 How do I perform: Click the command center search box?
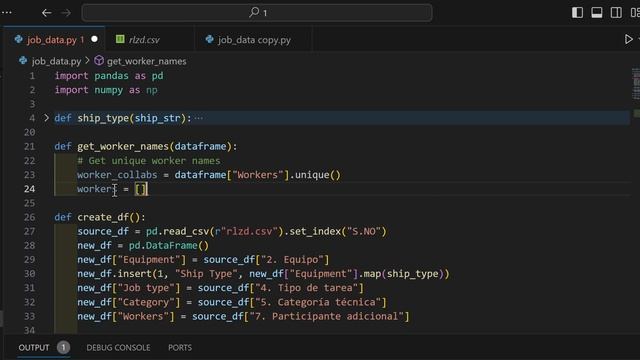(257, 13)
